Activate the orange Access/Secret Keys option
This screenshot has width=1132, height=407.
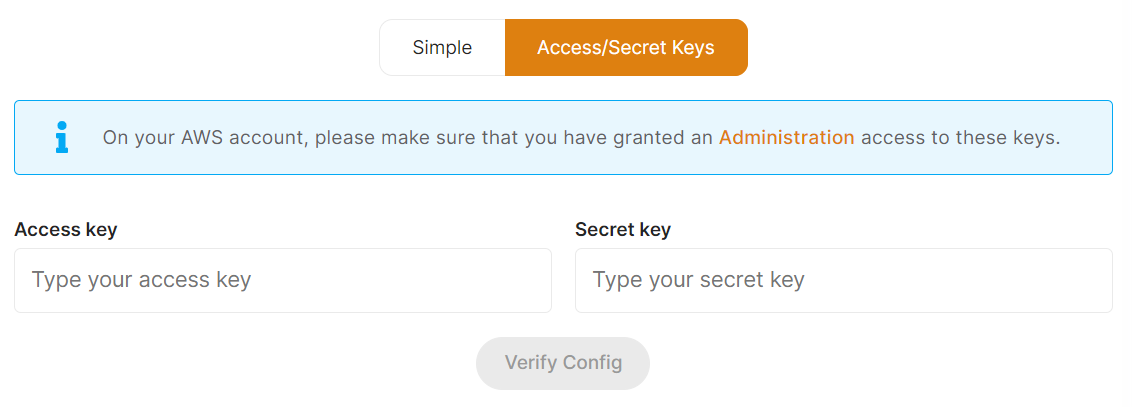(x=626, y=47)
